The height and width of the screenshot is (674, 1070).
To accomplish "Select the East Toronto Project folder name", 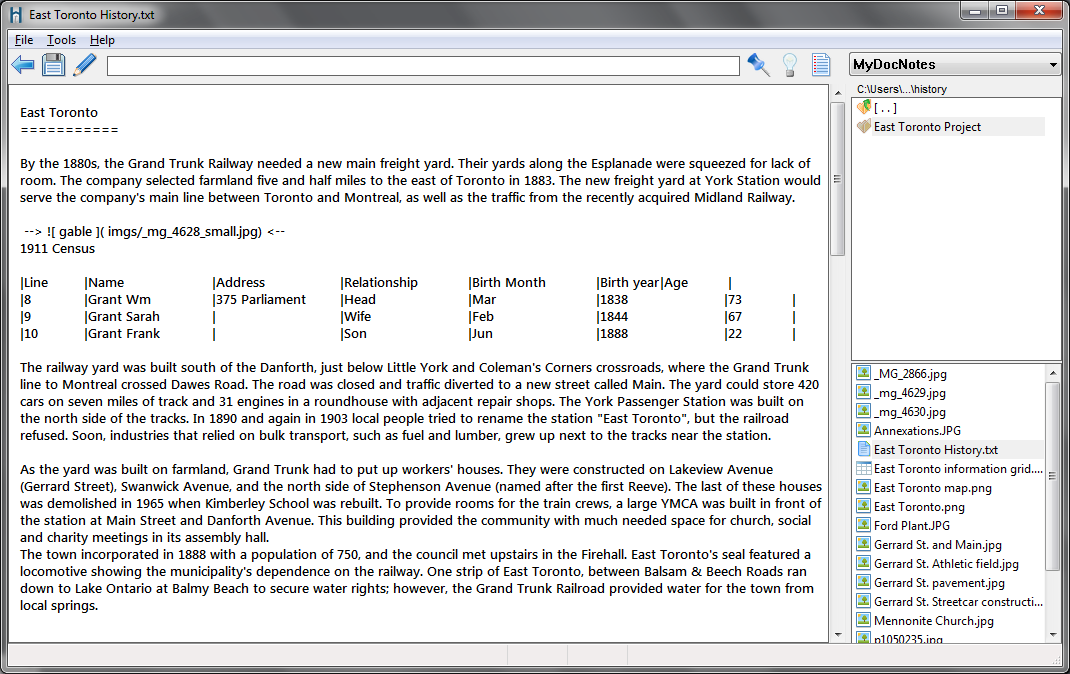I will (x=927, y=127).
